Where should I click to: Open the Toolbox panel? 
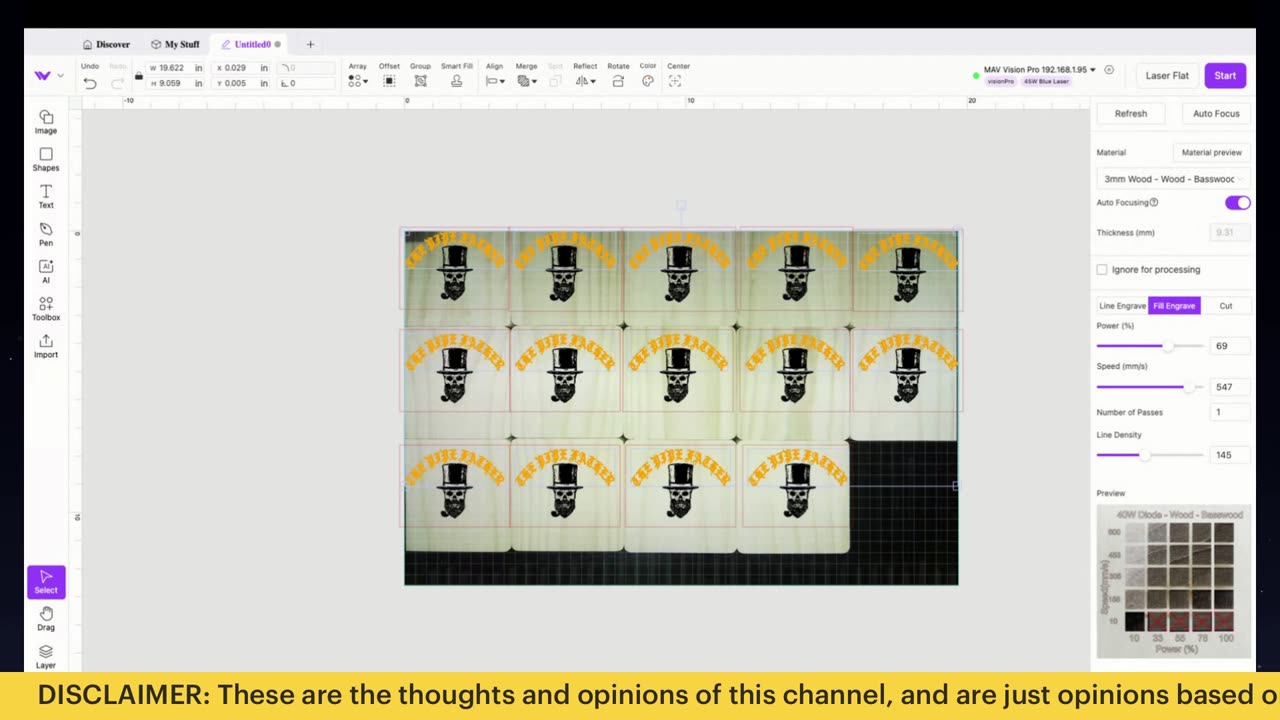pos(46,309)
